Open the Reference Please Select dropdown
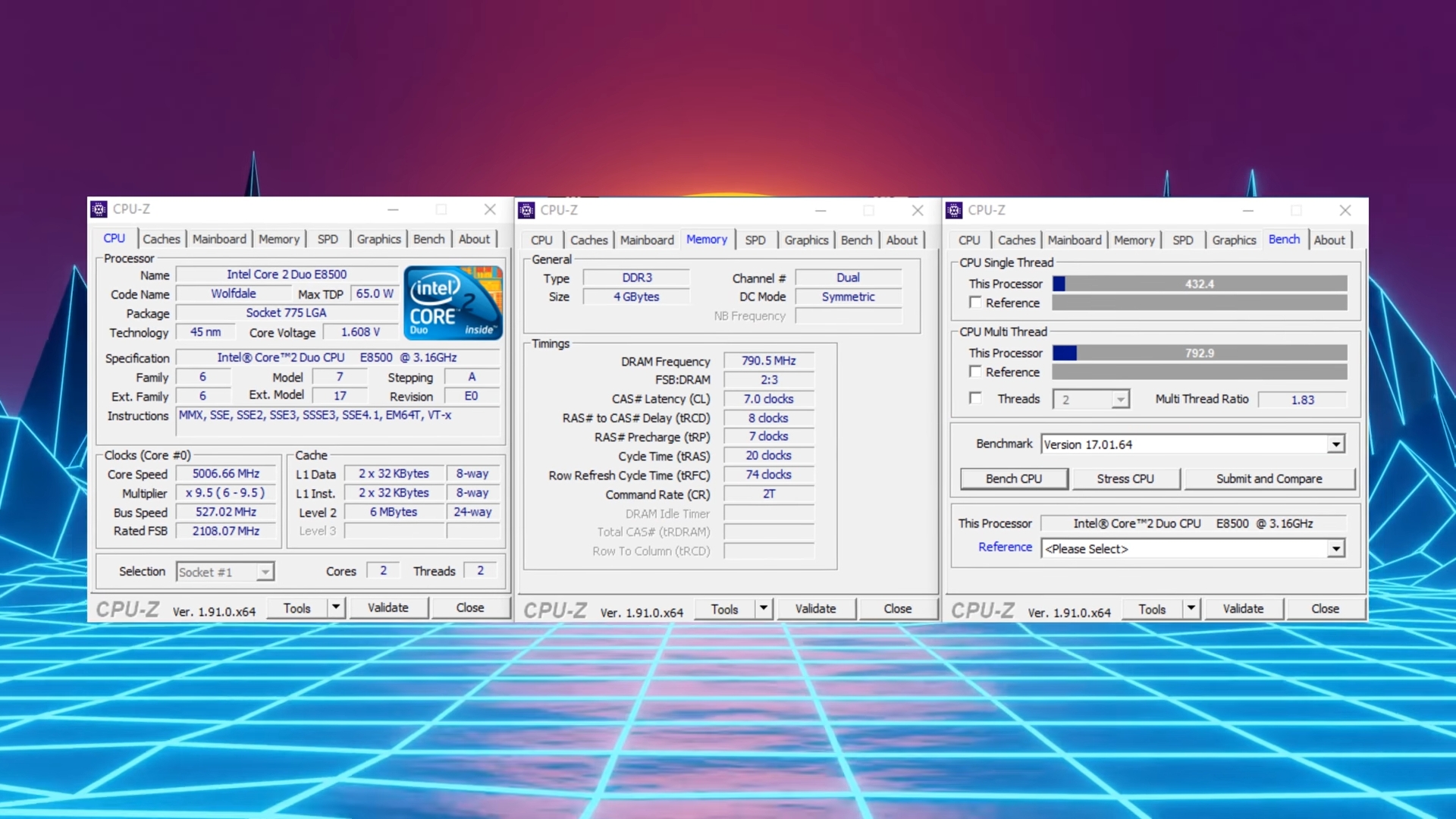1456x819 pixels. (1335, 548)
